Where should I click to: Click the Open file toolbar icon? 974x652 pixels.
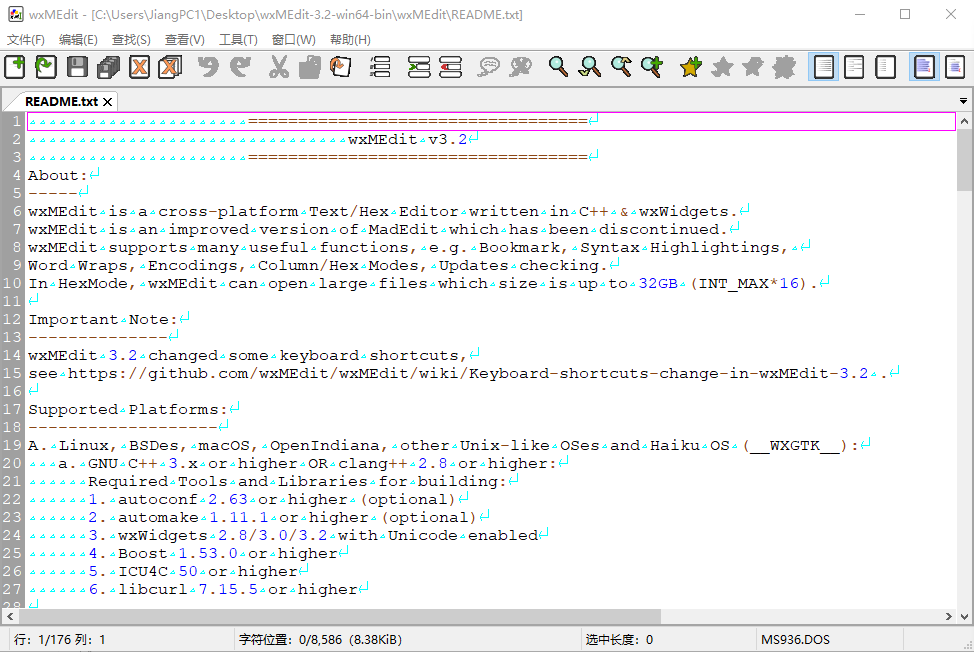tap(45, 66)
